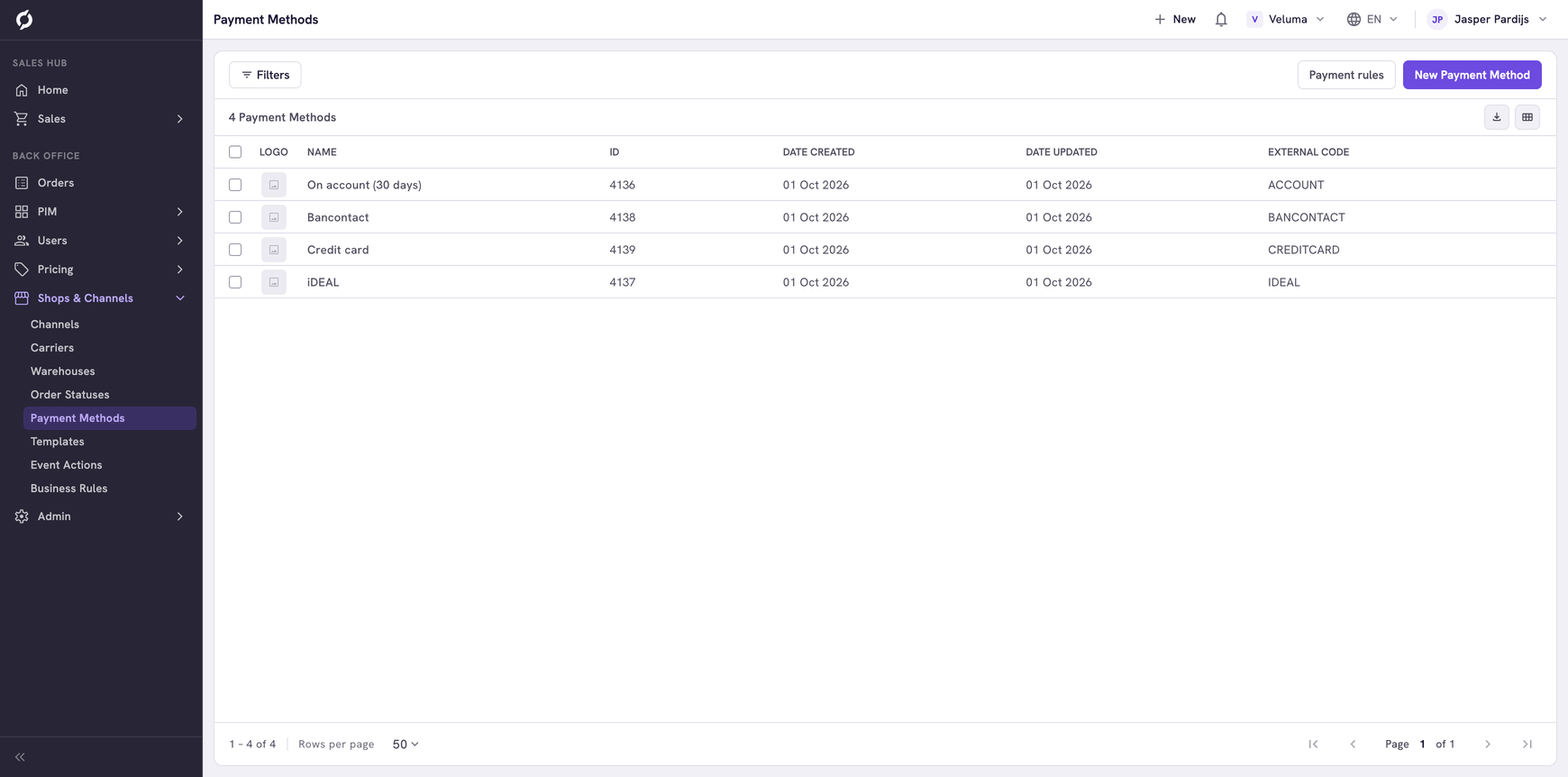Viewport: 1568px width, 777px height.
Task: Click the page number 1 field
Action: tap(1423, 745)
